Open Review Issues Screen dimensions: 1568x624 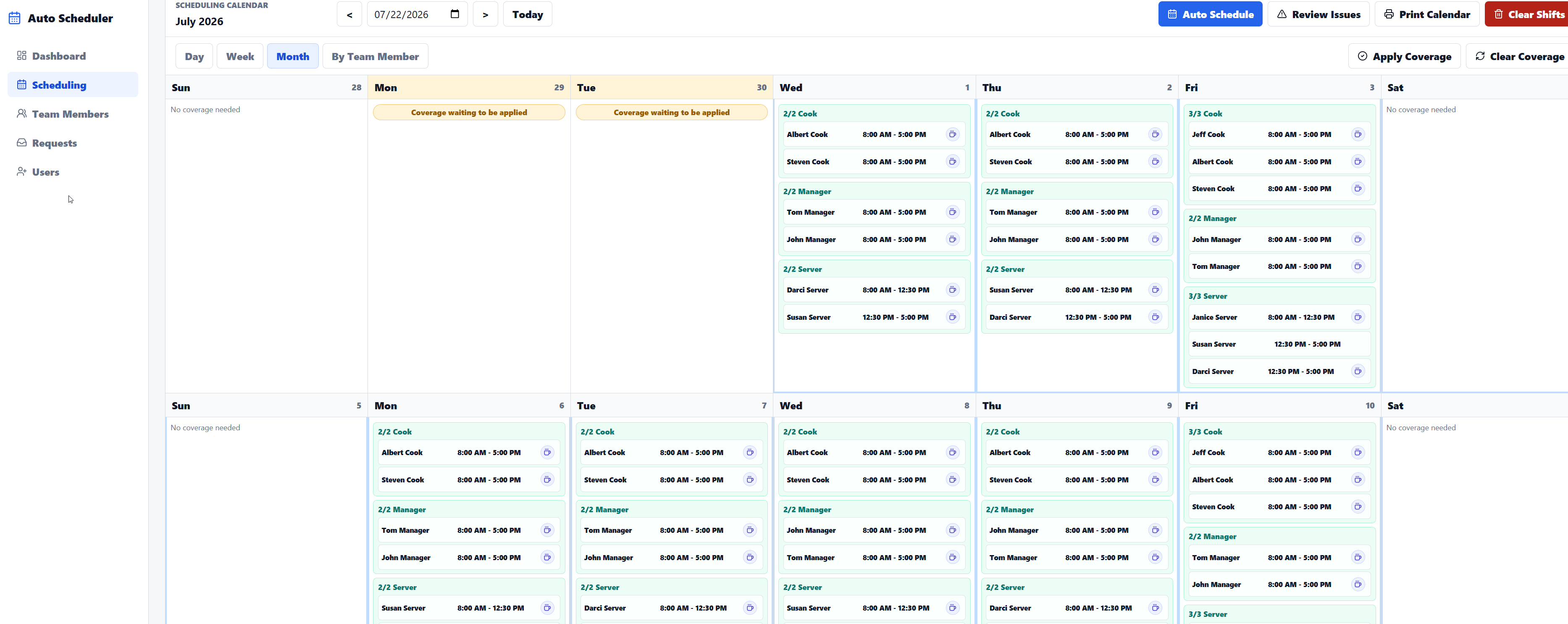(1318, 14)
